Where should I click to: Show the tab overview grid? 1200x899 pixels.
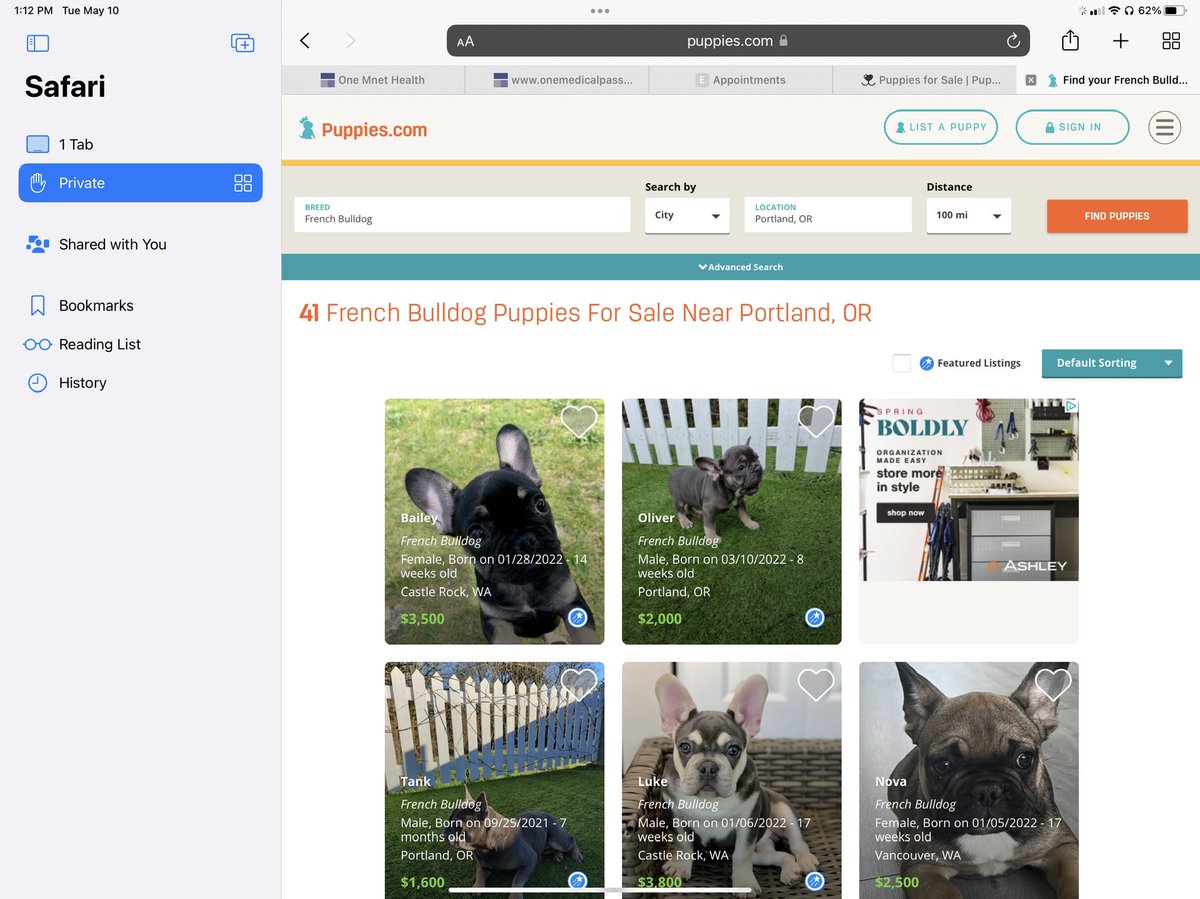tap(1171, 41)
